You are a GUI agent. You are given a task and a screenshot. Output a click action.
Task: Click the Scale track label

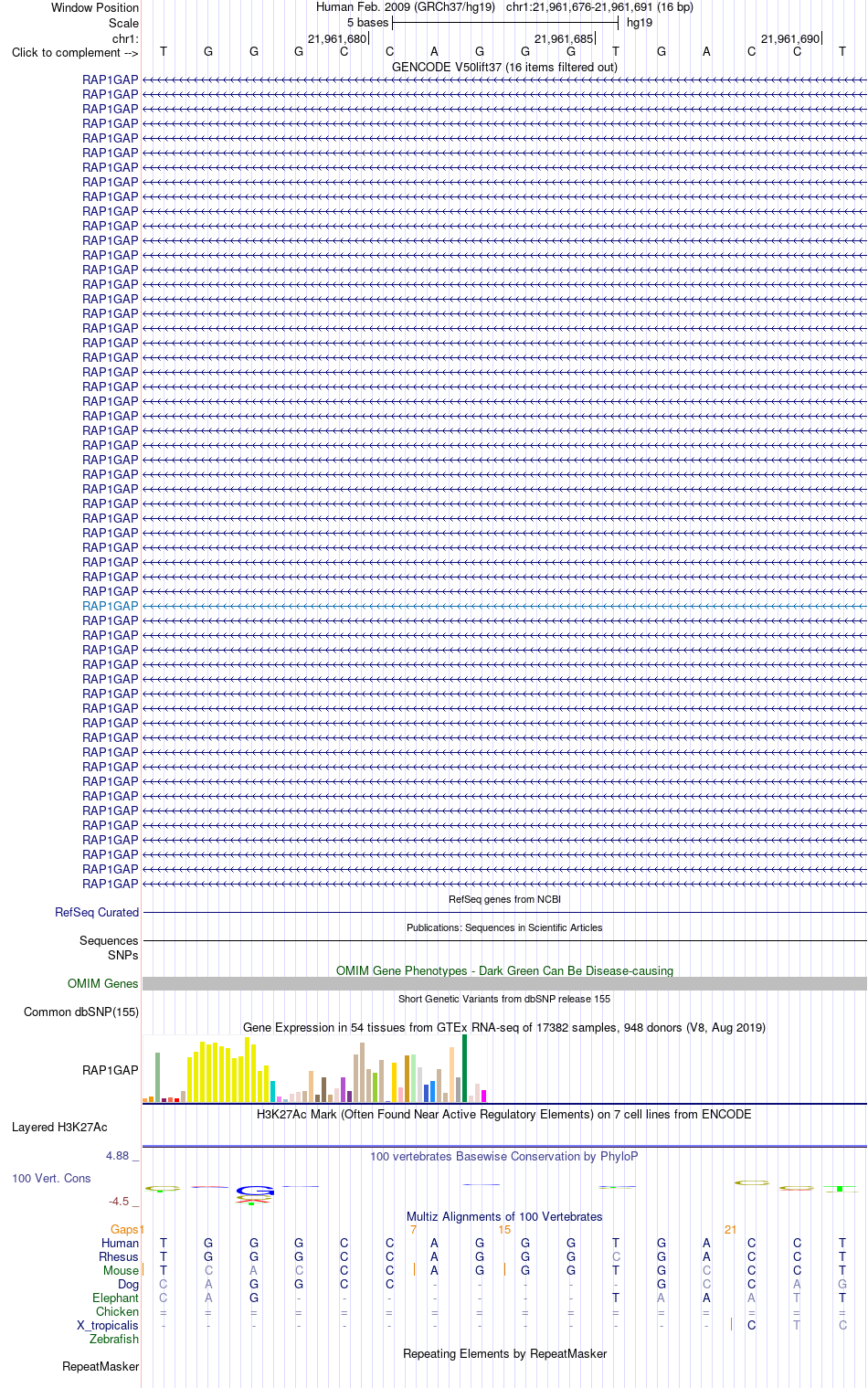[x=123, y=23]
